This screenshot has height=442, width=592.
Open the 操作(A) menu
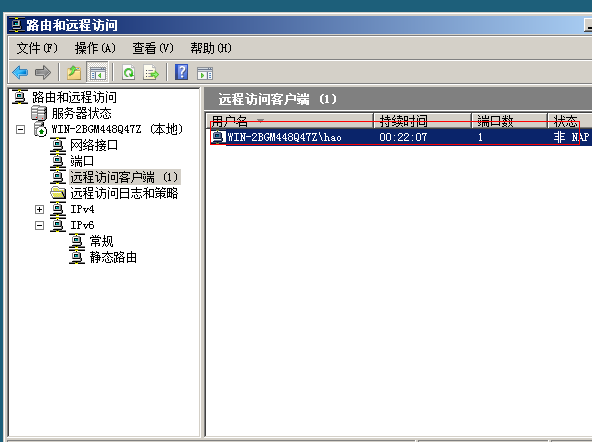coord(95,48)
